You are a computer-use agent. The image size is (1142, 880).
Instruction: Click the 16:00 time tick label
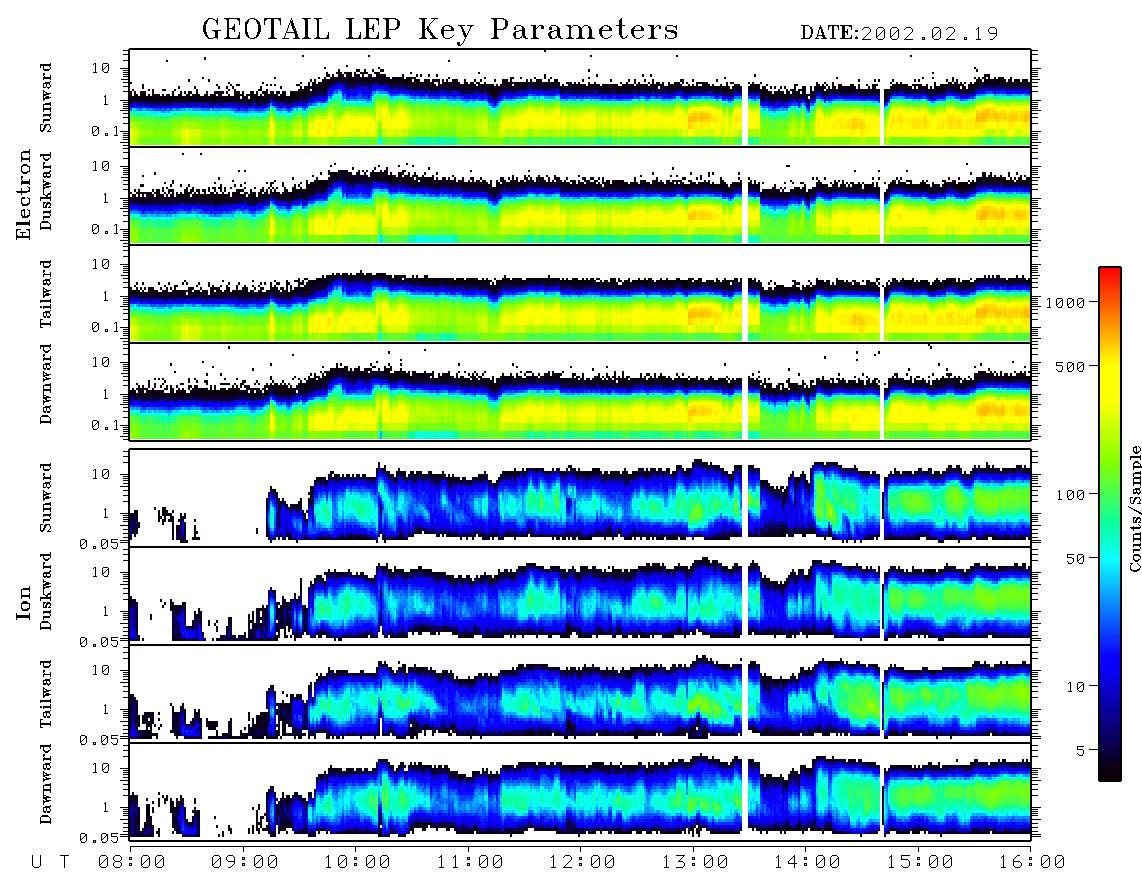pos(1031,862)
